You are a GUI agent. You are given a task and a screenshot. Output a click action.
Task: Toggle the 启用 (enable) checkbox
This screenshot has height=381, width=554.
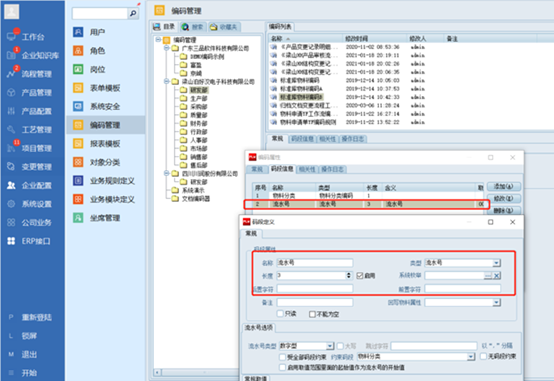coord(360,276)
